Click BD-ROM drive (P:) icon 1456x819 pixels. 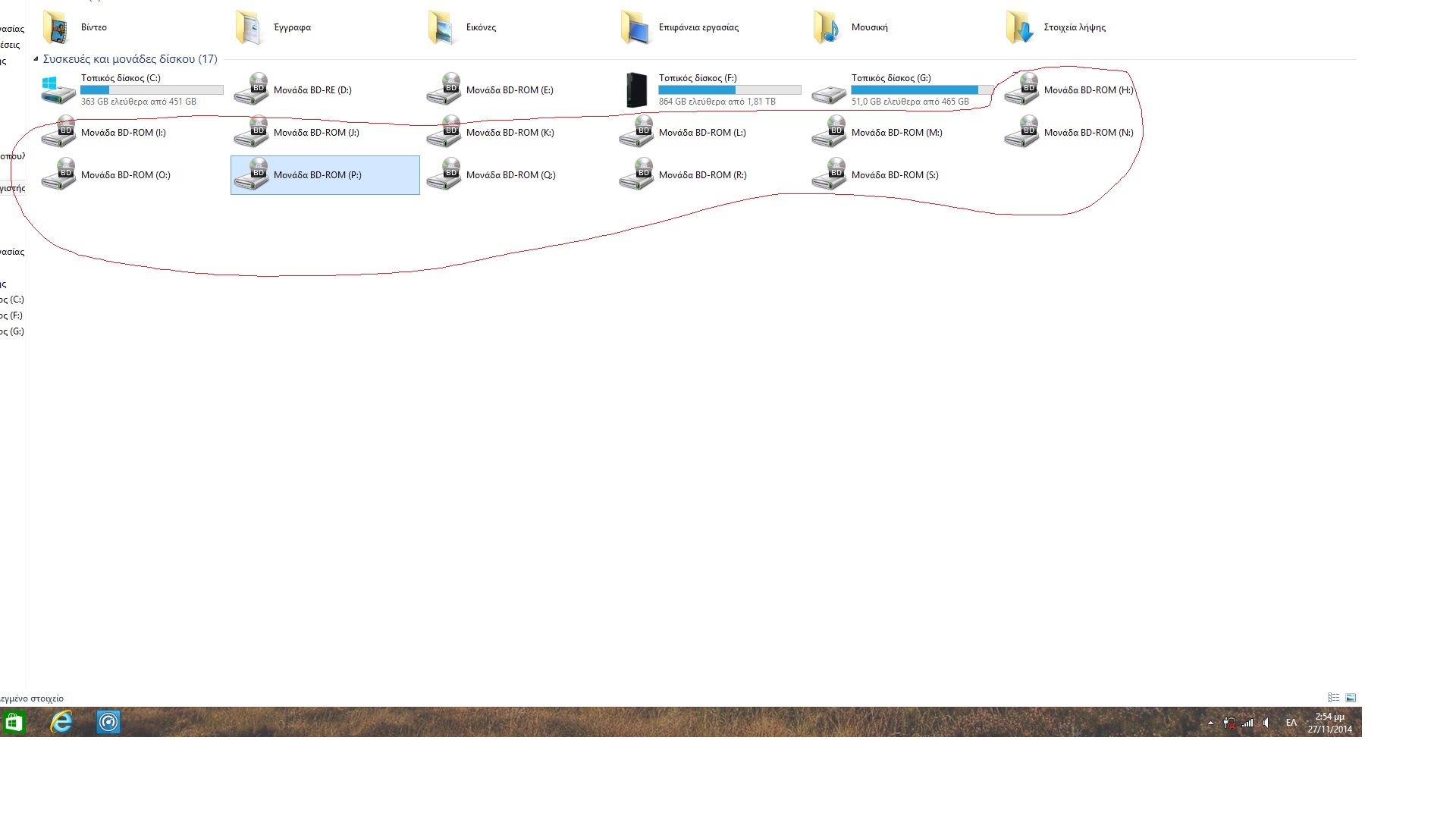click(251, 174)
